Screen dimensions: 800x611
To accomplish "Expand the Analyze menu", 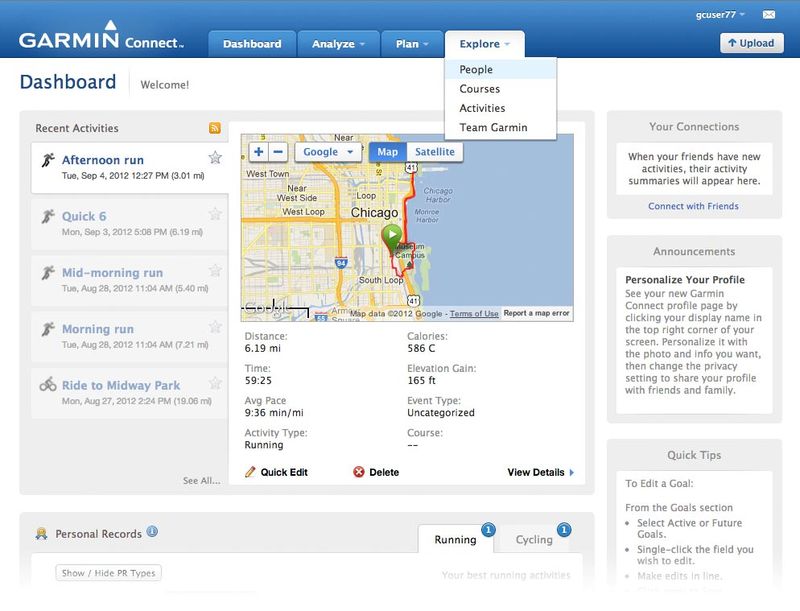I will click(x=338, y=44).
